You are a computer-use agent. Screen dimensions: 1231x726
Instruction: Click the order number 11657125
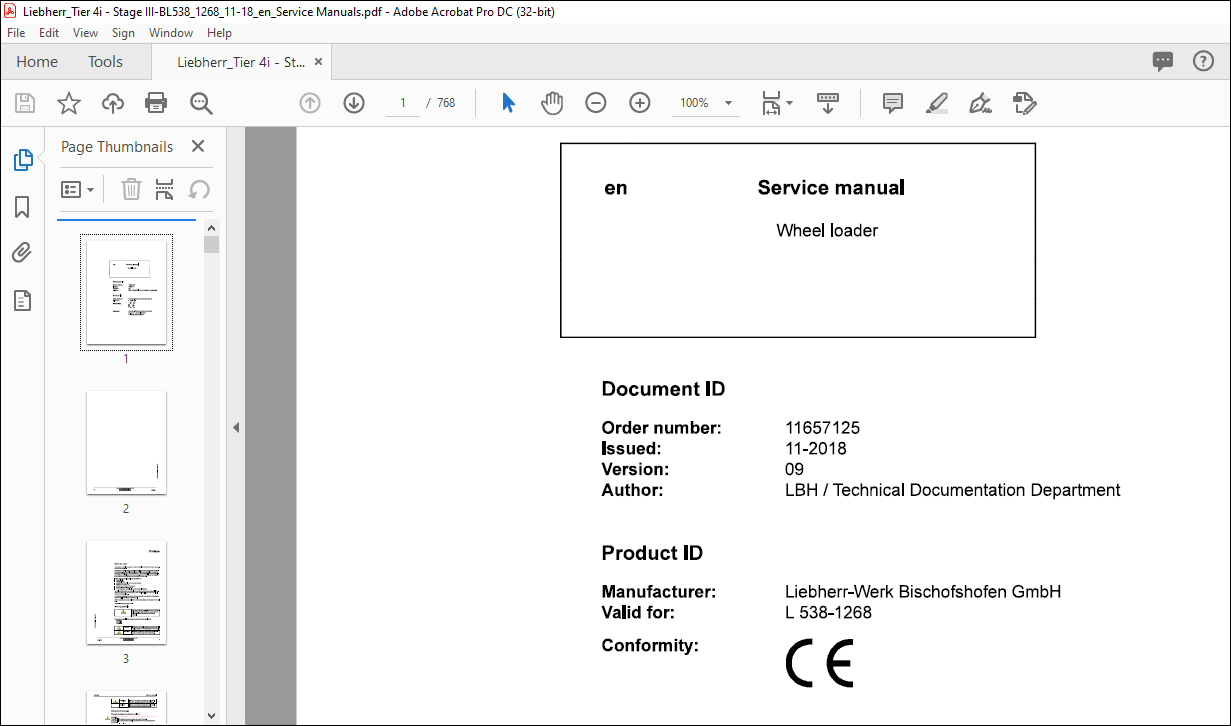pyautogui.click(x=823, y=428)
